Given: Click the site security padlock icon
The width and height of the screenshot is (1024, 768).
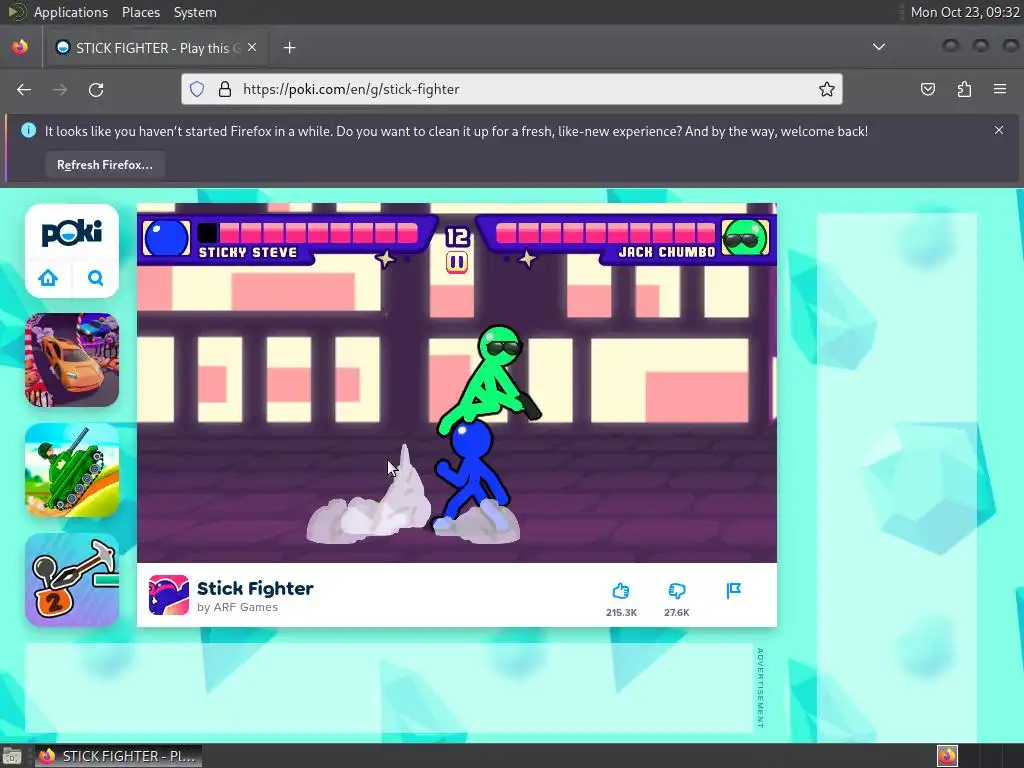Looking at the screenshot, I should pyautogui.click(x=225, y=89).
